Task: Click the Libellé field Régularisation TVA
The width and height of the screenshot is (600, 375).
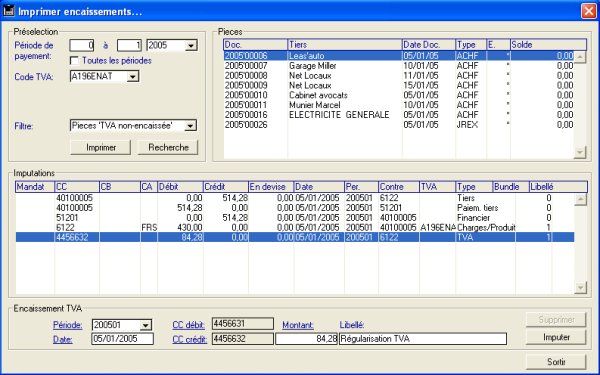Action: pyautogui.click(x=423, y=339)
